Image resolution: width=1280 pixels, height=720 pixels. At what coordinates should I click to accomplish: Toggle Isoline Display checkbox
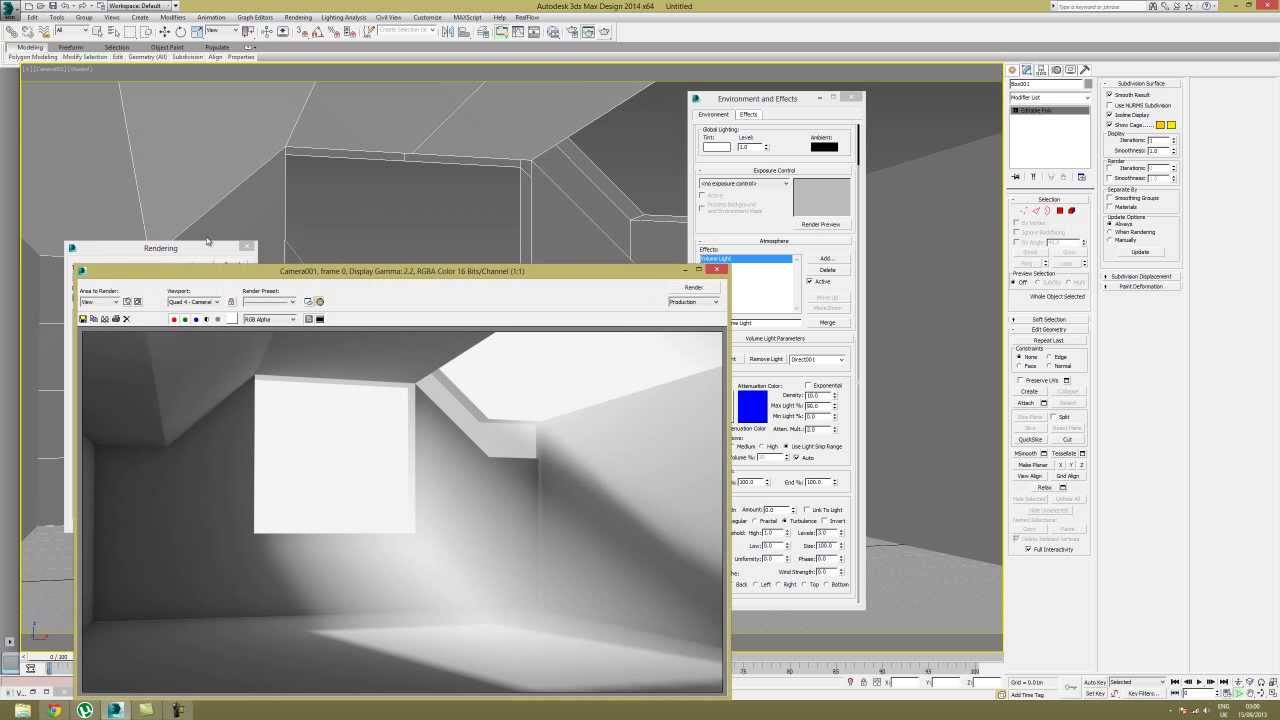pos(1109,115)
